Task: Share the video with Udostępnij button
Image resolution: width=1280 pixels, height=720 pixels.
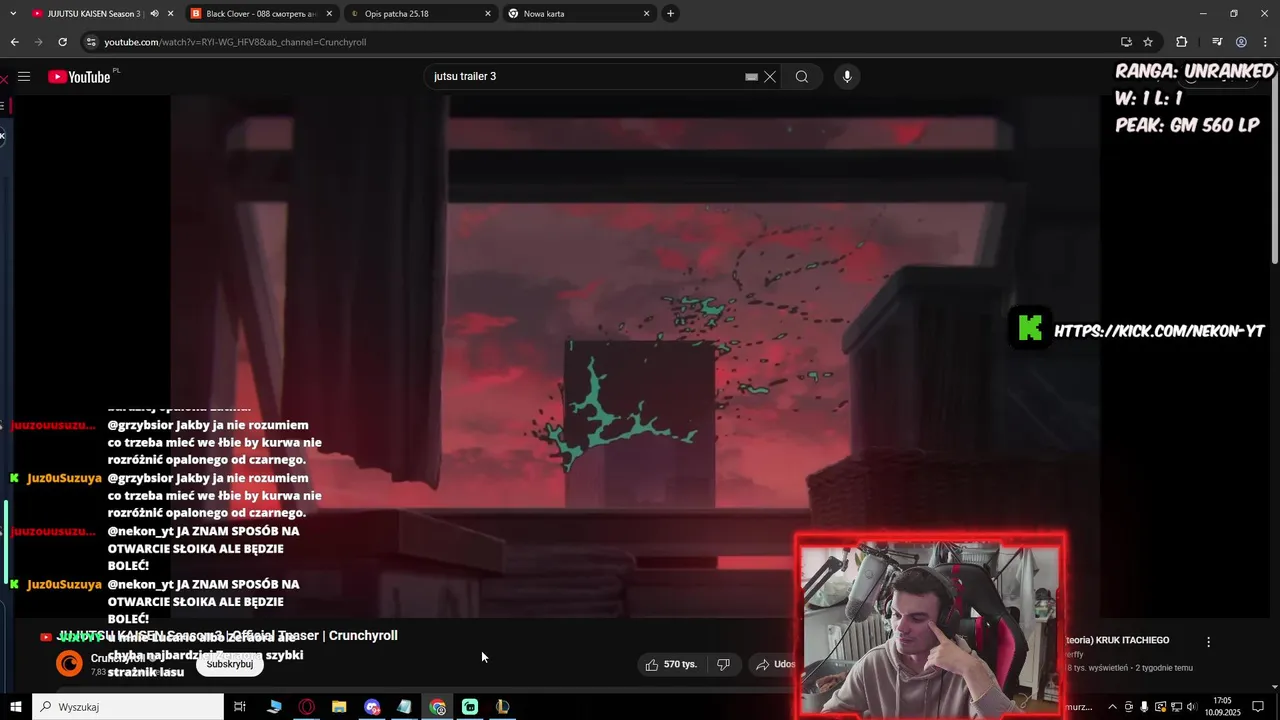Action: [775, 664]
